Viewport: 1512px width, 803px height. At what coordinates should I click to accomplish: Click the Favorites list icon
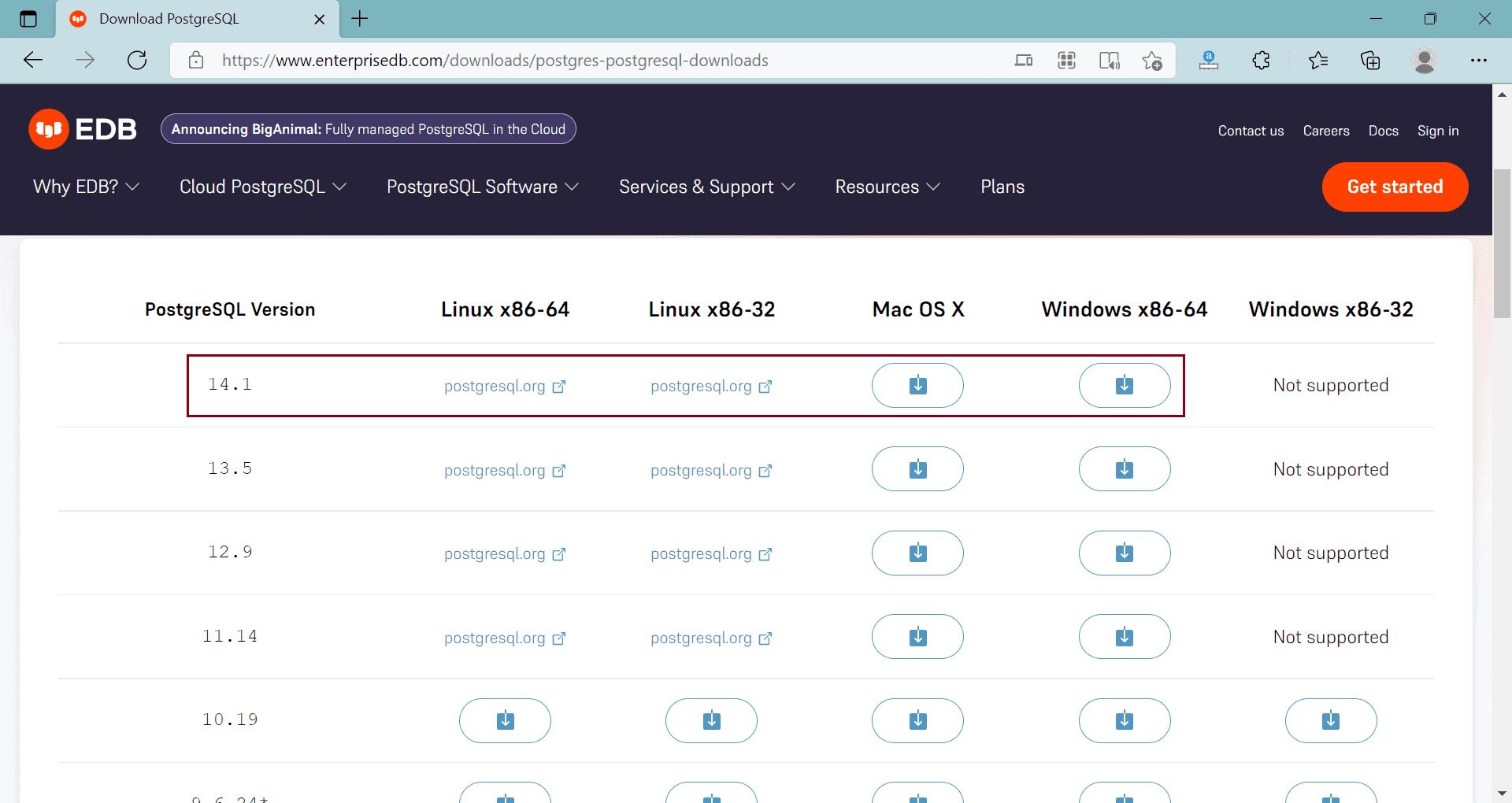click(x=1319, y=60)
